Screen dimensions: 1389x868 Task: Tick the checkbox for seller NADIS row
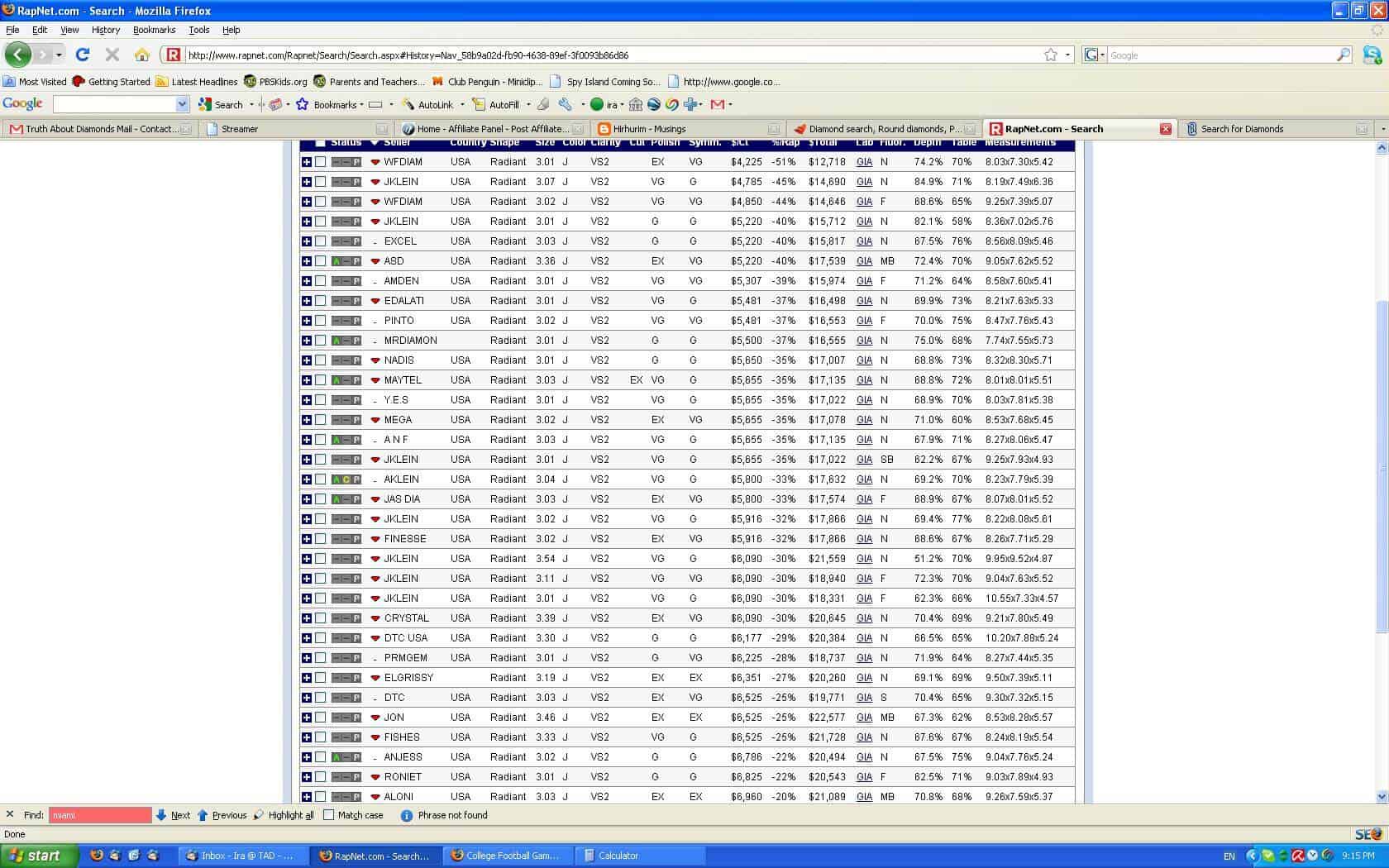tap(321, 360)
